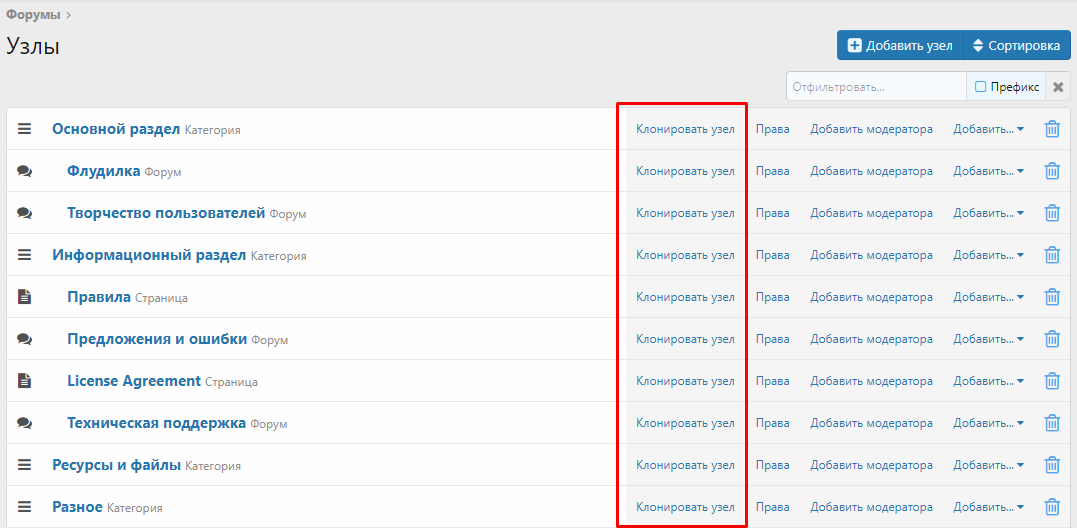Click Клонировать узел for Флудилка
This screenshot has width=1077, height=528.
click(685, 171)
